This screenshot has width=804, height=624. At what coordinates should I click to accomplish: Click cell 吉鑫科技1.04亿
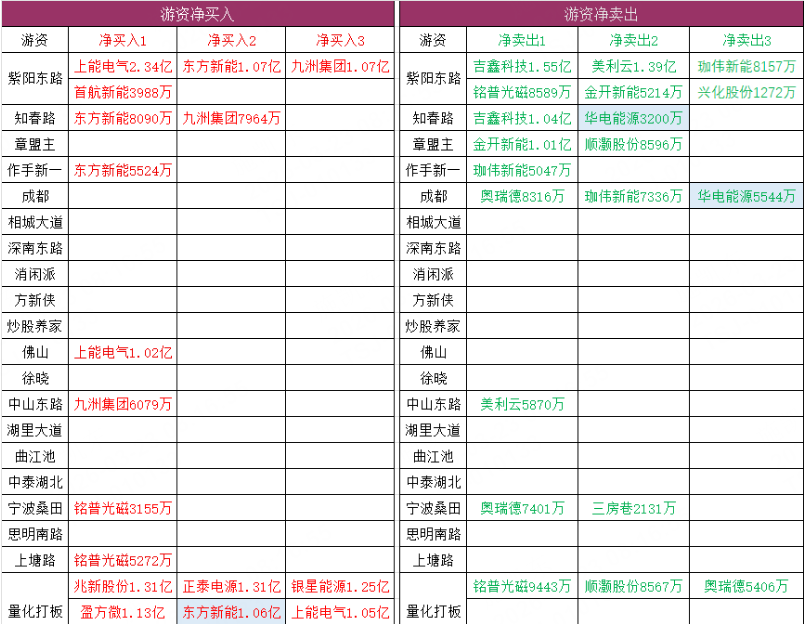coord(522,118)
